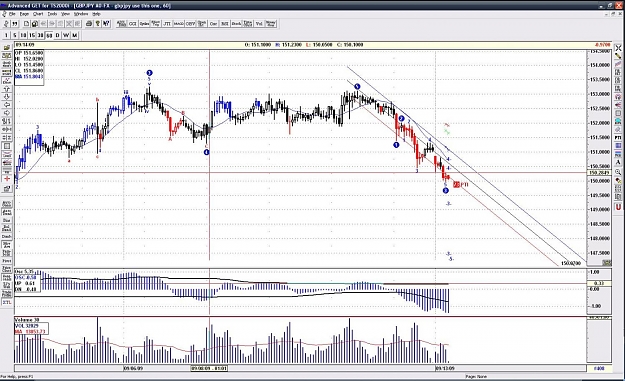The height and width of the screenshot is (381, 625).
Task: Click the printer icon in toolbar
Action: (x=89, y=24)
